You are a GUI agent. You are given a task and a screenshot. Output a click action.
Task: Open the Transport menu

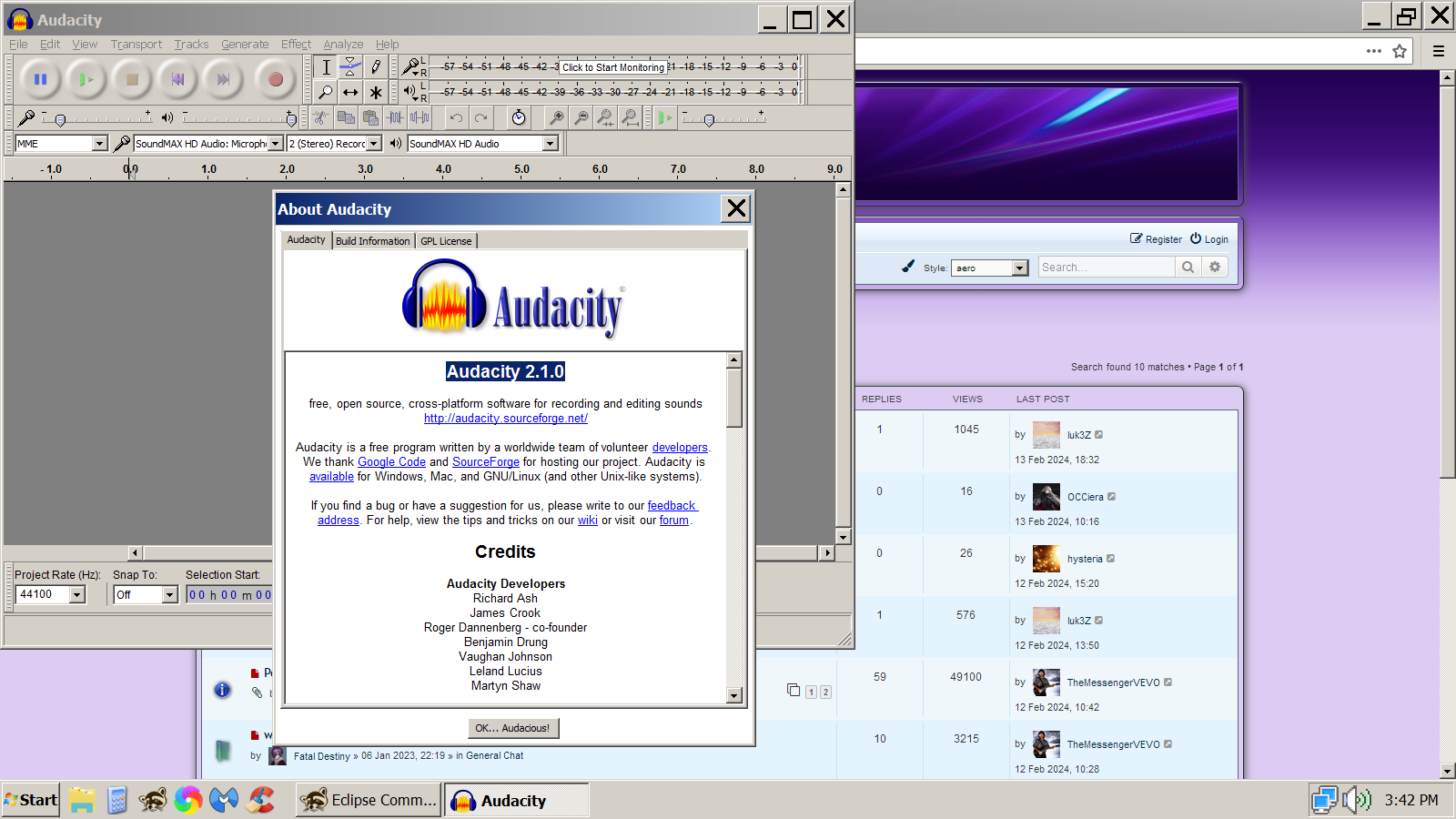tap(136, 44)
